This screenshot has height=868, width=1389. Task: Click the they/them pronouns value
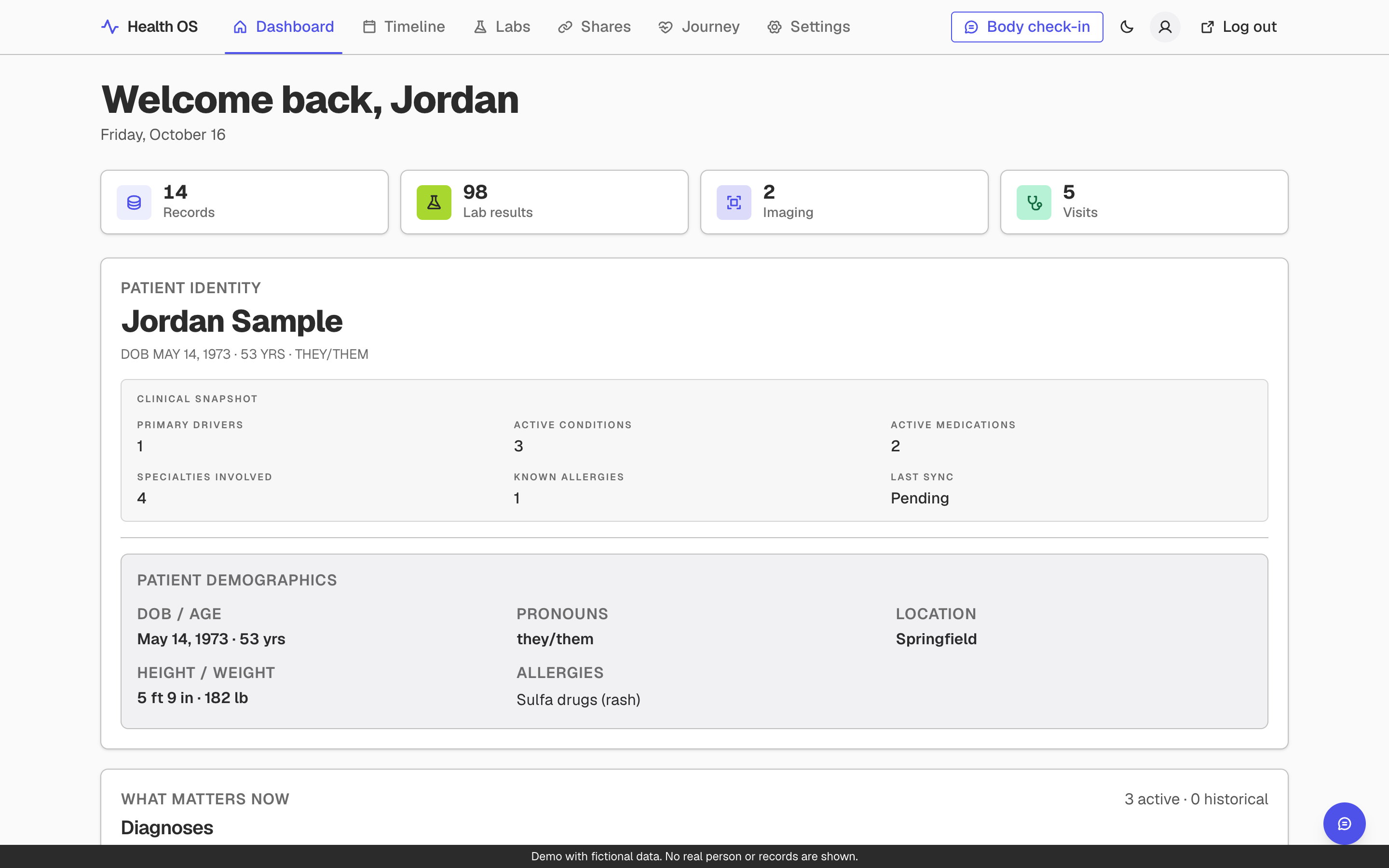555,639
